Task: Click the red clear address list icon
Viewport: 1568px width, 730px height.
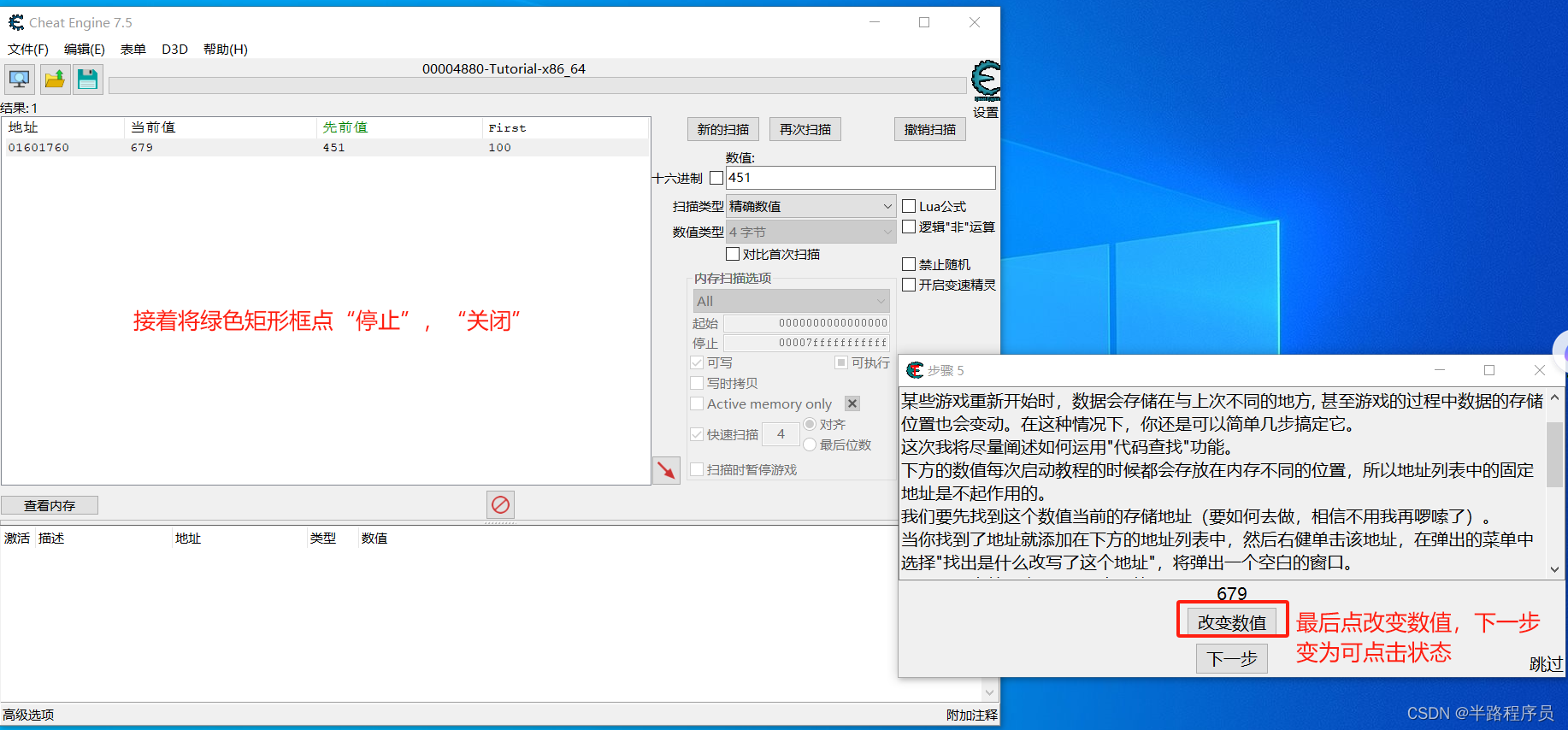Action: pyautogui.click(x=500, y=504)
